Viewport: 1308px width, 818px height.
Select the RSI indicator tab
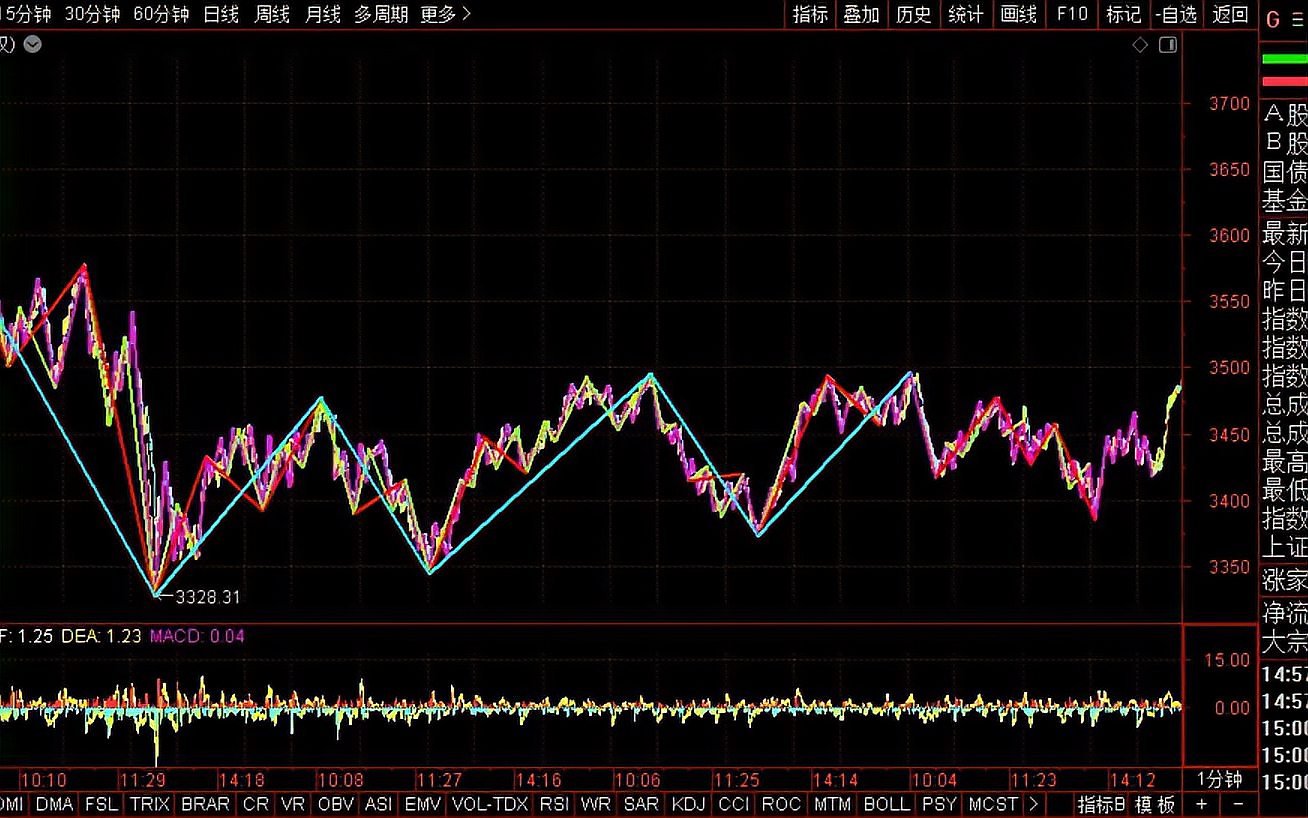pyautogui.click(x=554, y=804)
